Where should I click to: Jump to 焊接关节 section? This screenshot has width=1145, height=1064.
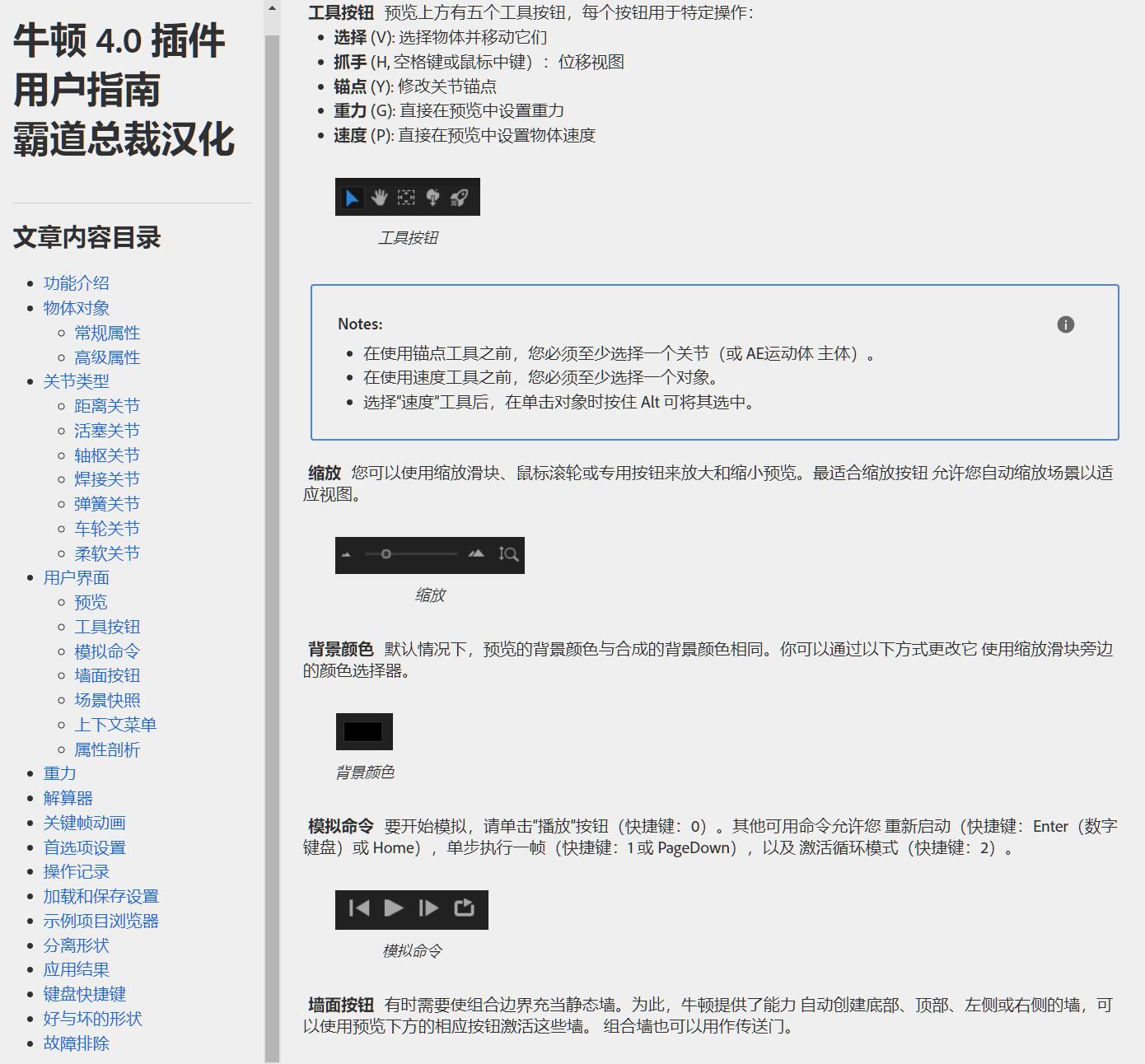[x=107, y=479]
